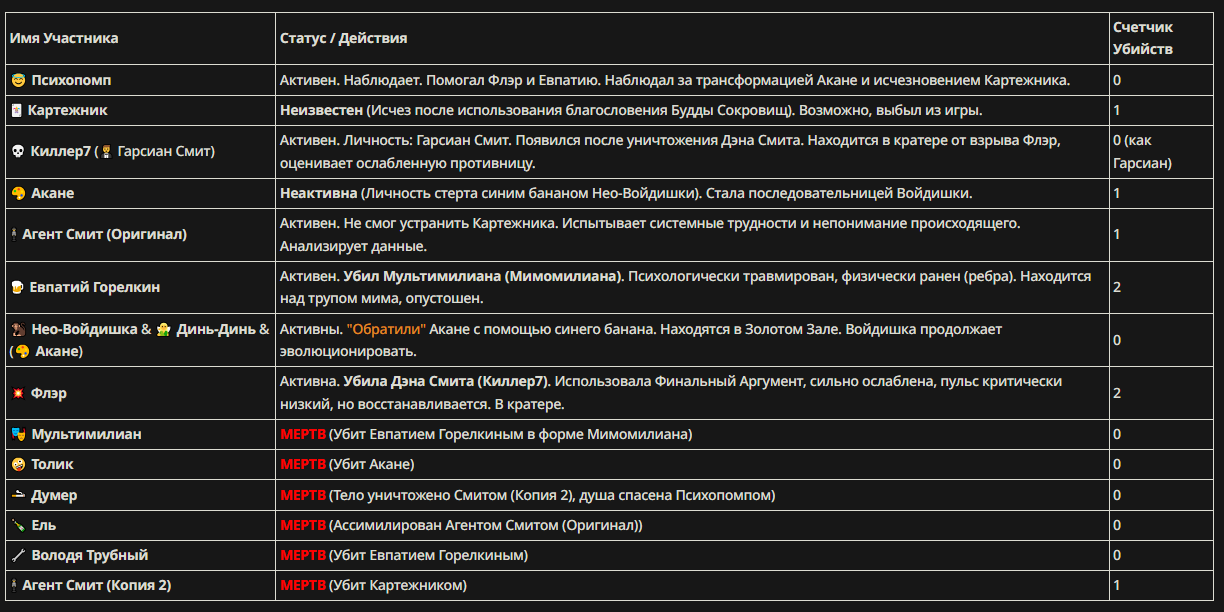Click the card emoji beside Картежник
This screenshot has width=1224, height=612.
16,111
